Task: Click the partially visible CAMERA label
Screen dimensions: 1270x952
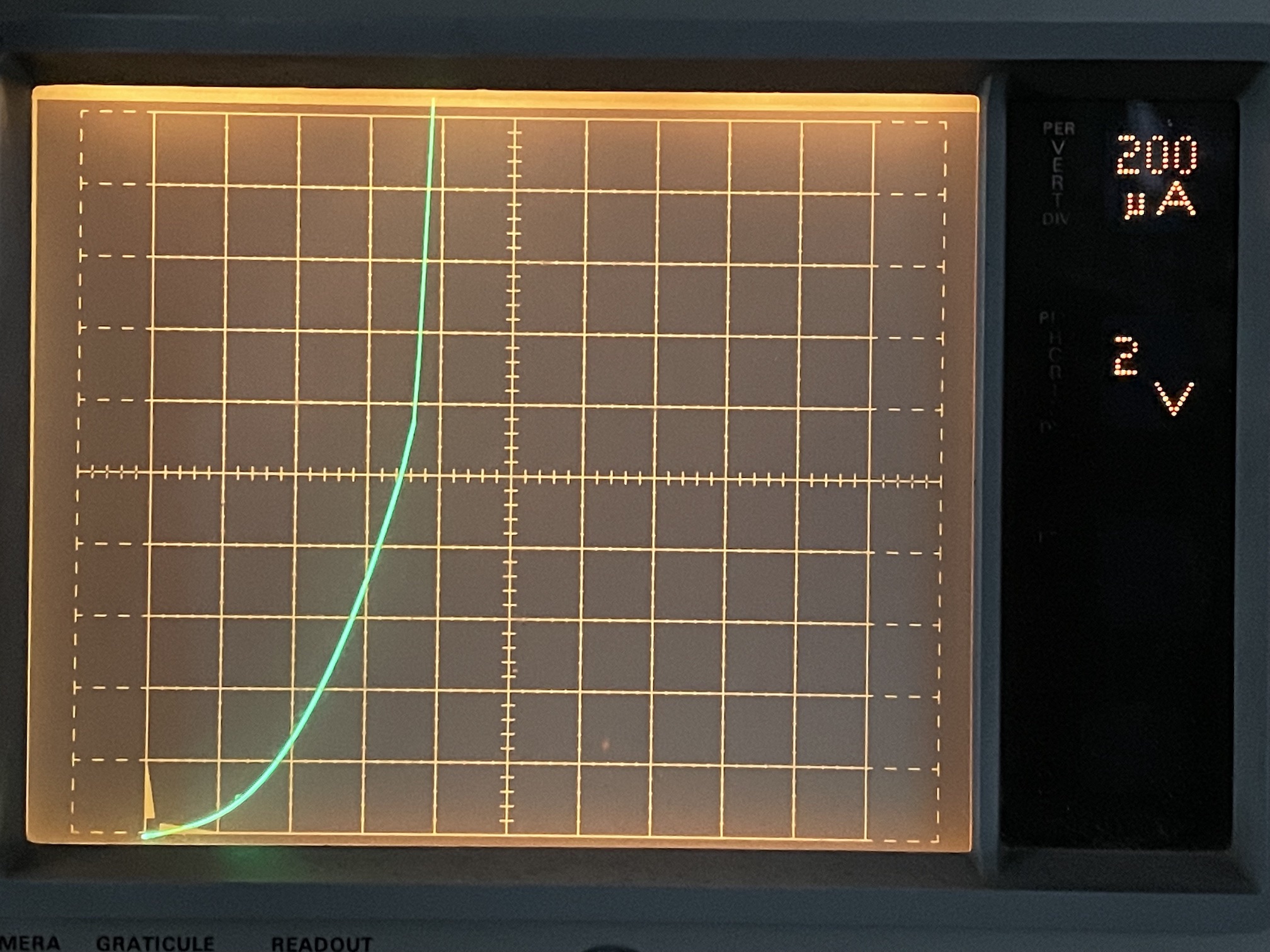Action: coord(28,943)
